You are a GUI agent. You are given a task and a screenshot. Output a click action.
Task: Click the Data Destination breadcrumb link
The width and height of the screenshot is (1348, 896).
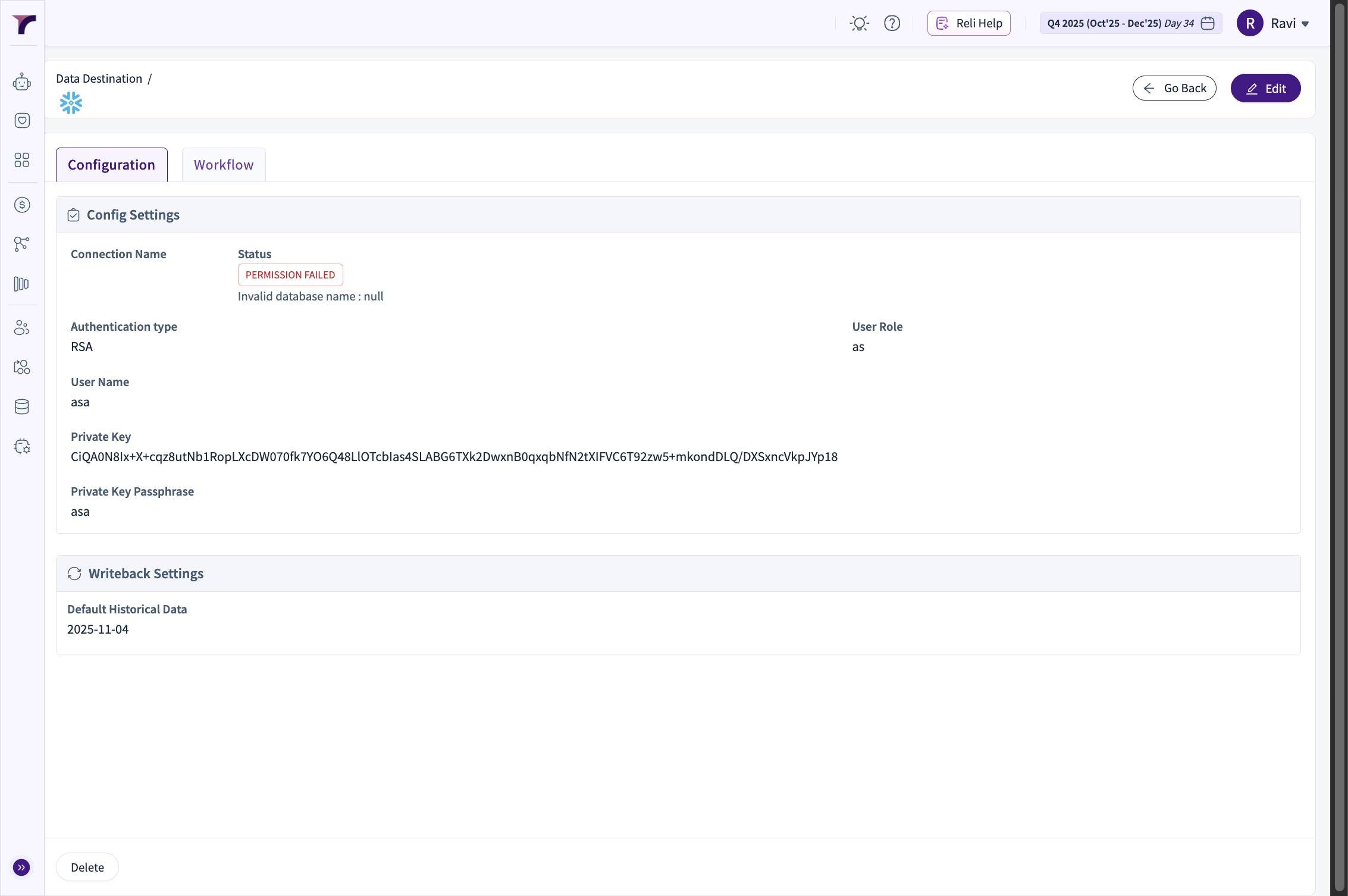click(99, 79)
